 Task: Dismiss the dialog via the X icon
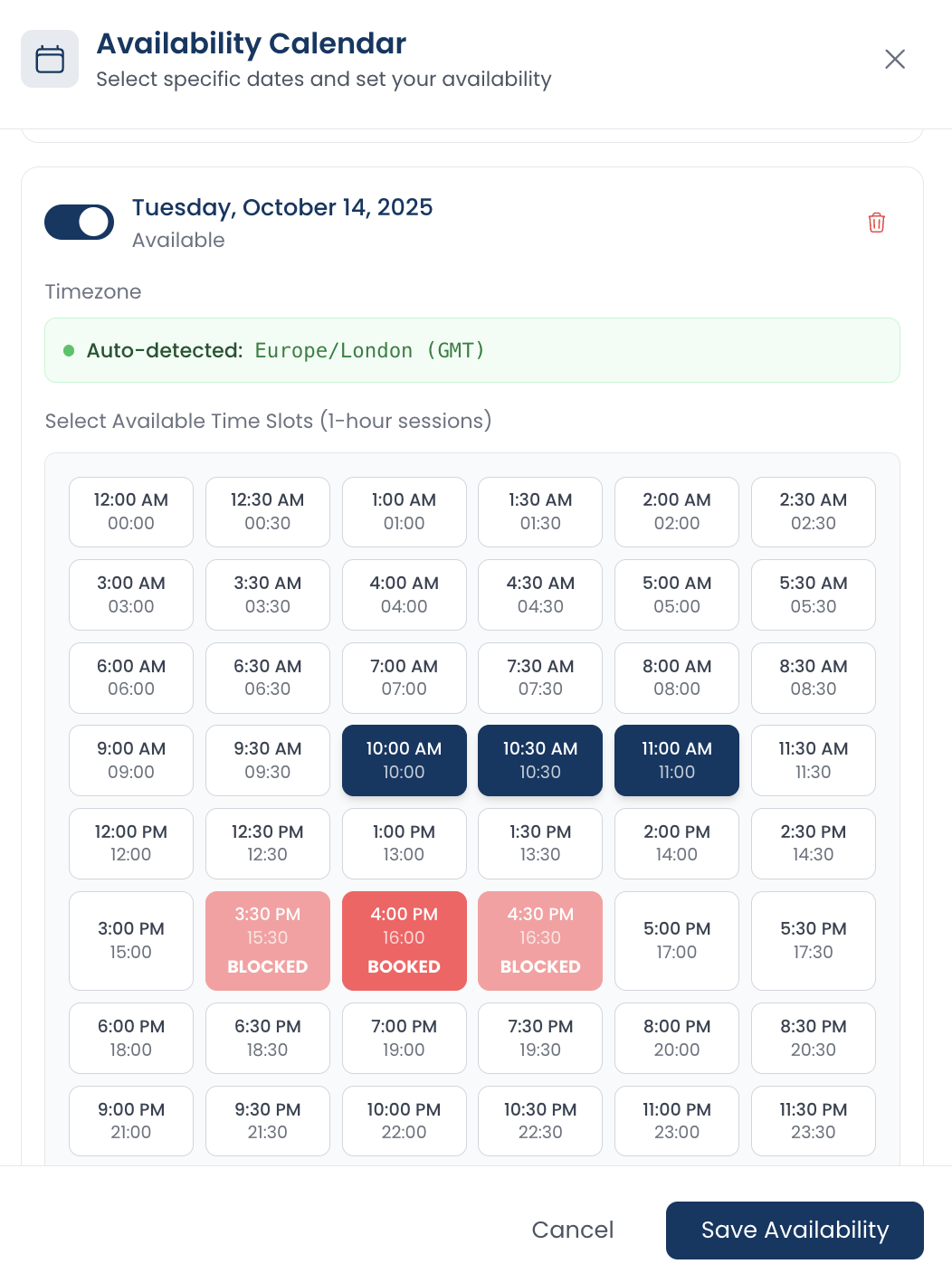coord(894,58)
